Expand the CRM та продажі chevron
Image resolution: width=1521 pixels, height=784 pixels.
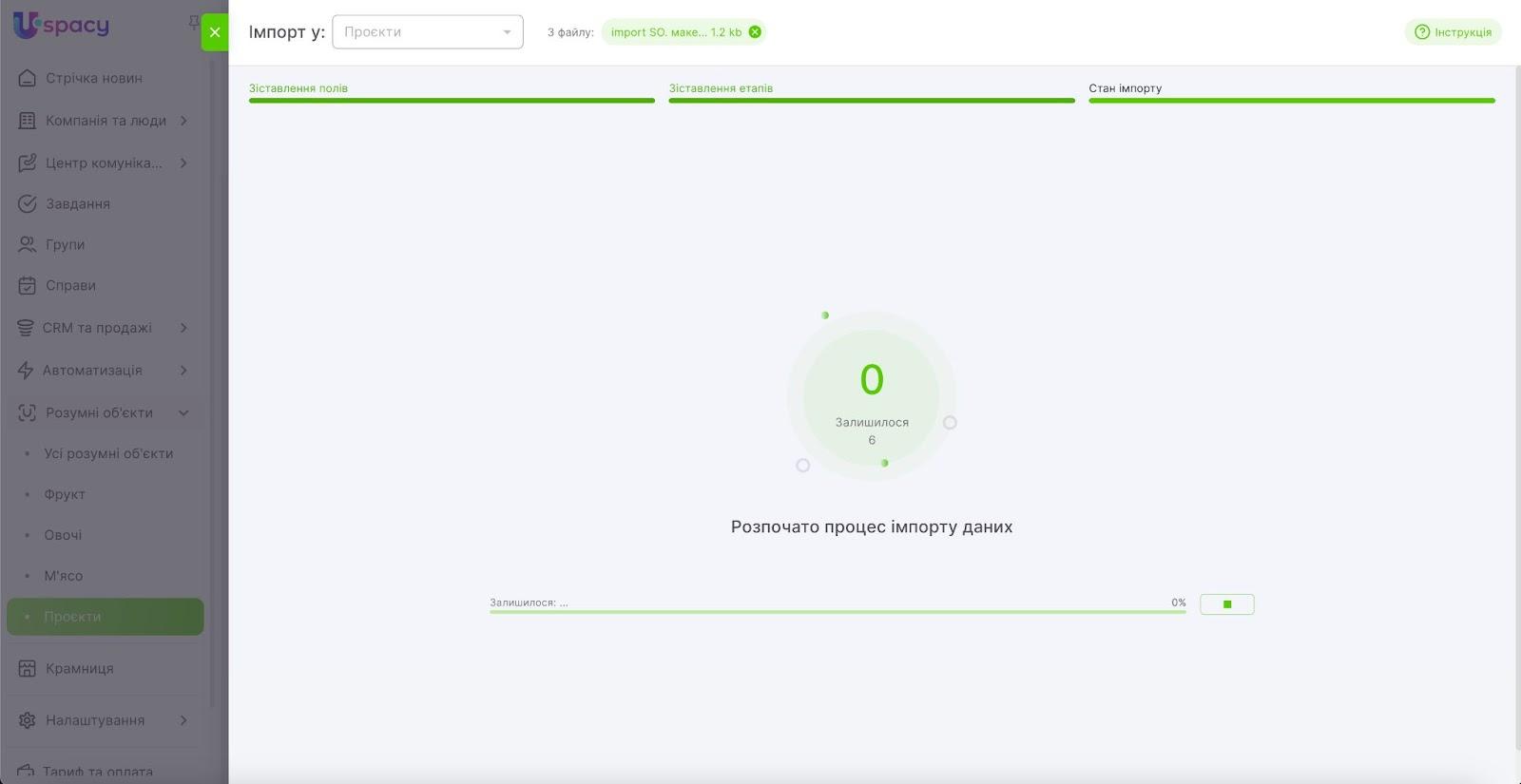point(183,328)
